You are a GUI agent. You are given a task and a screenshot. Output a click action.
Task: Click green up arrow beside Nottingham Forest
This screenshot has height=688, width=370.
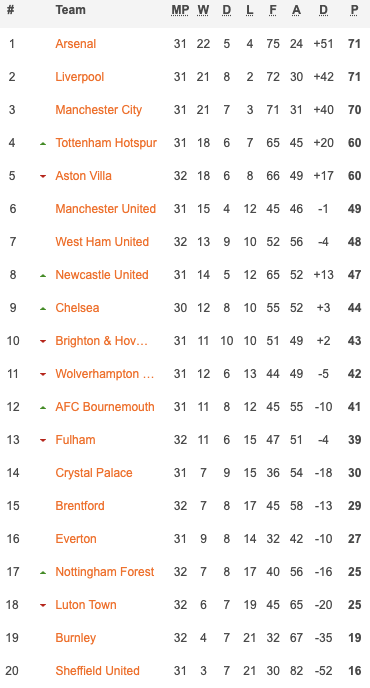[x=43, y=573]
